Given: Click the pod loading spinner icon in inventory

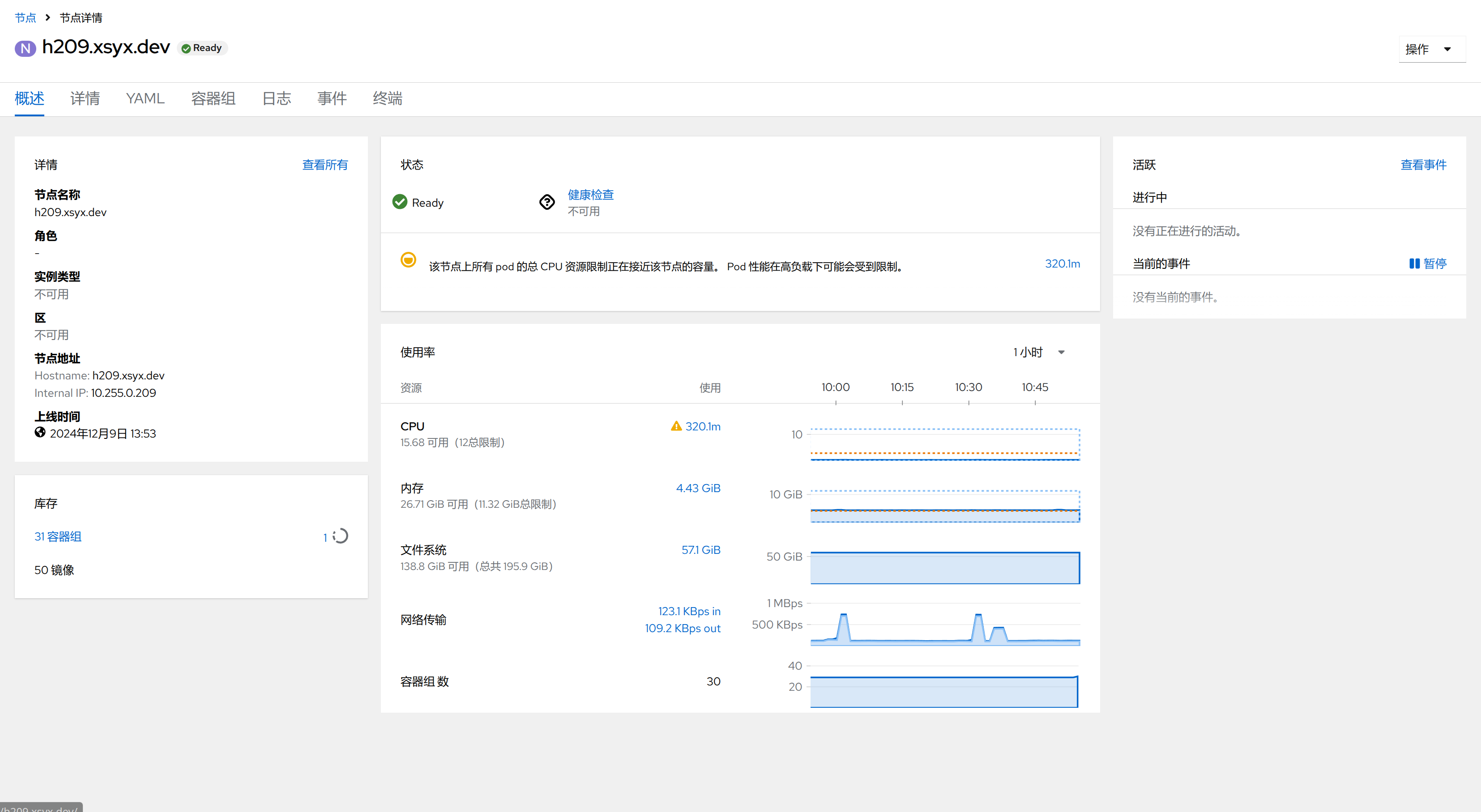Looking at the screenshot, I should [340, 536].
